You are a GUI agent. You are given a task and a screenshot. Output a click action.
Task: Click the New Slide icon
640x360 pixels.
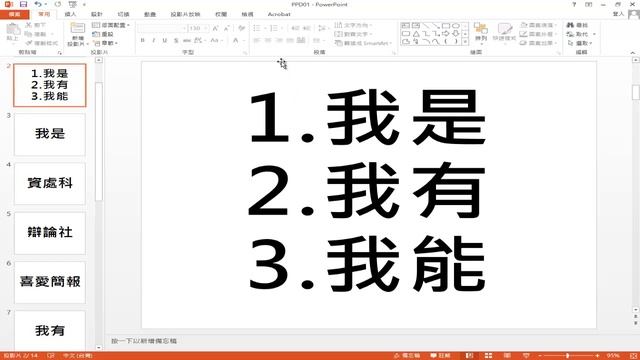(x=77, y=29)
